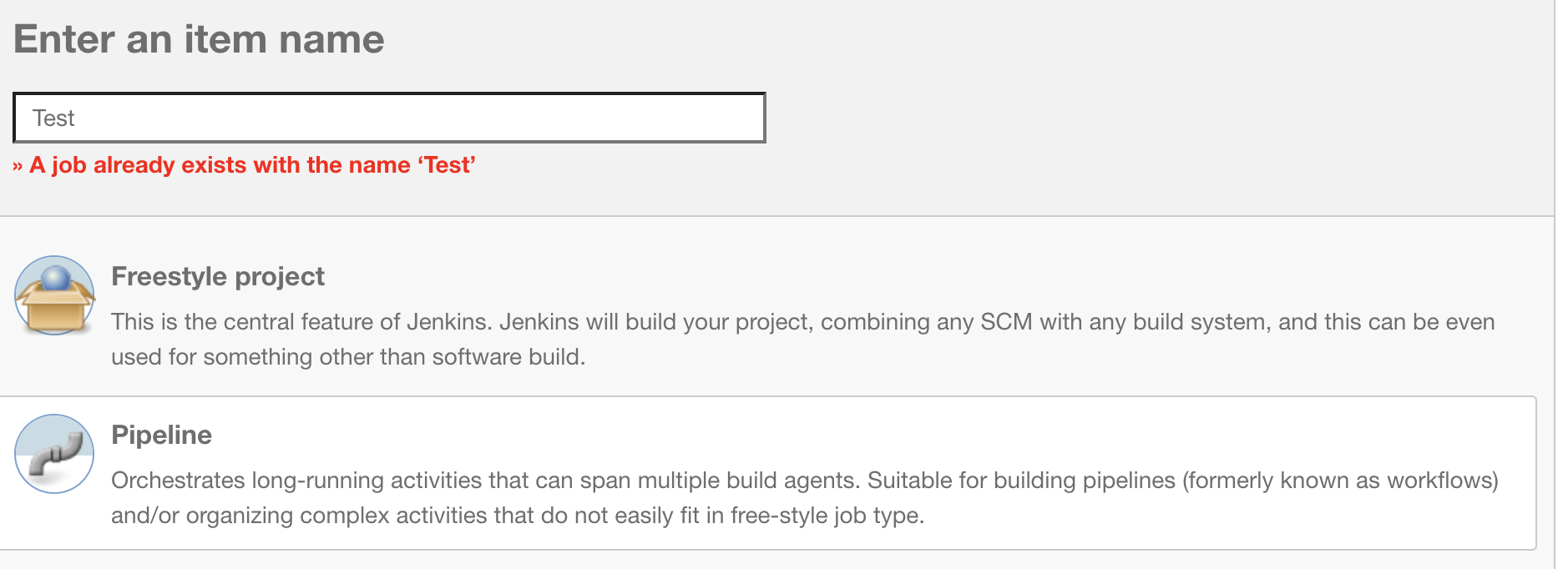Click the red » marker before the error

coord(18,166)
